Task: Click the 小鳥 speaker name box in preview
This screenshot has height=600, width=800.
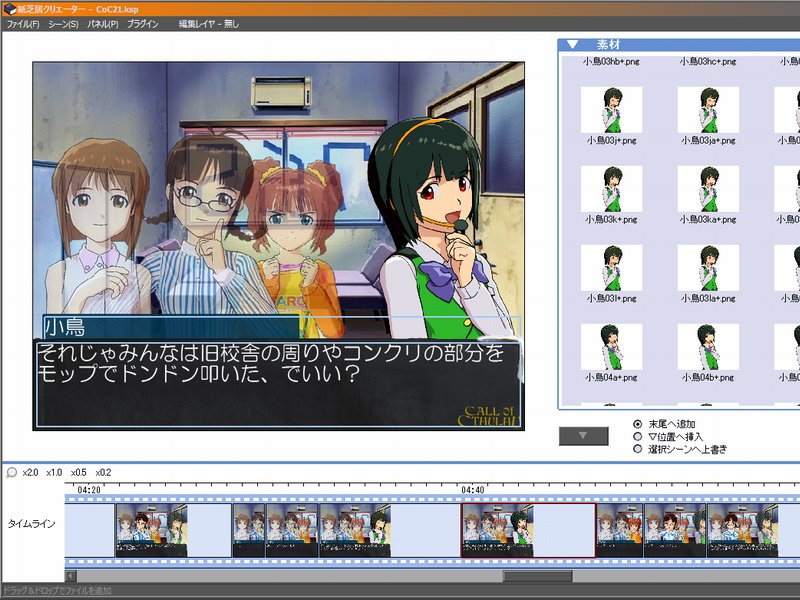Action: pyautogui.click(x=171, y=327)
